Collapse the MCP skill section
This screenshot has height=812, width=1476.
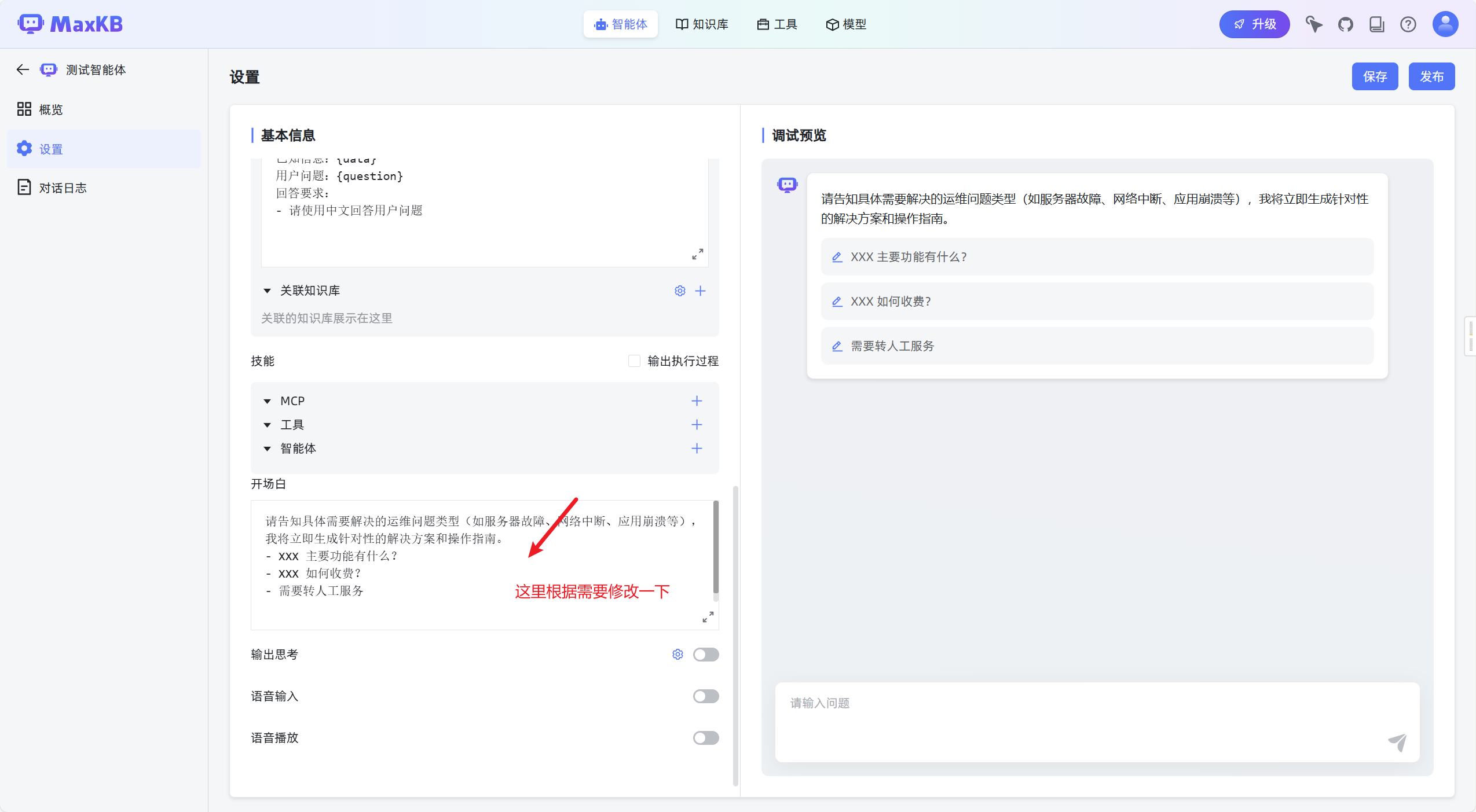pos(267,401)
